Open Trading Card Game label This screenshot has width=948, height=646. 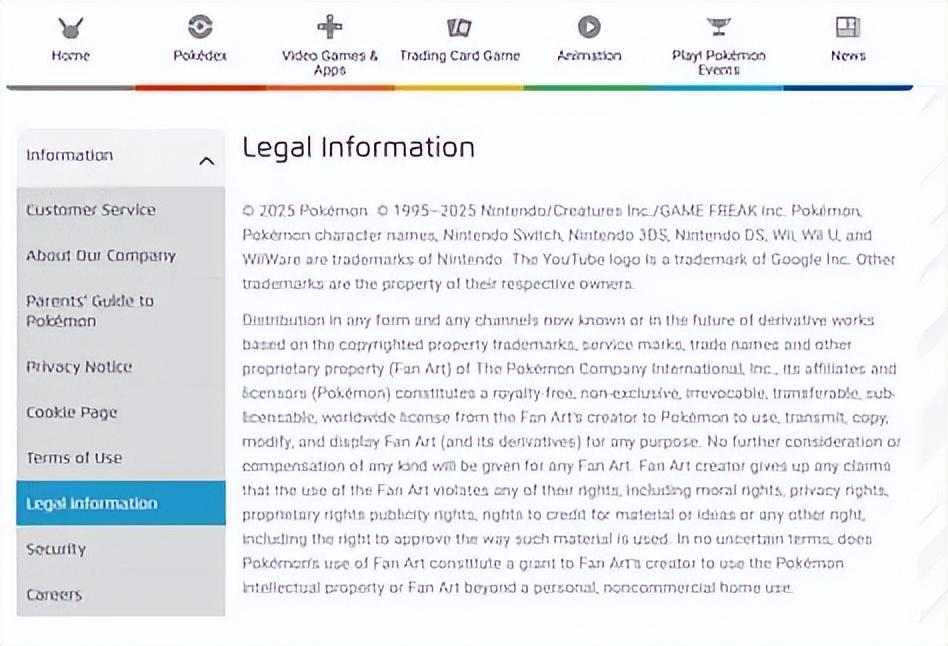pyautogui.click(x=459, y=56)
